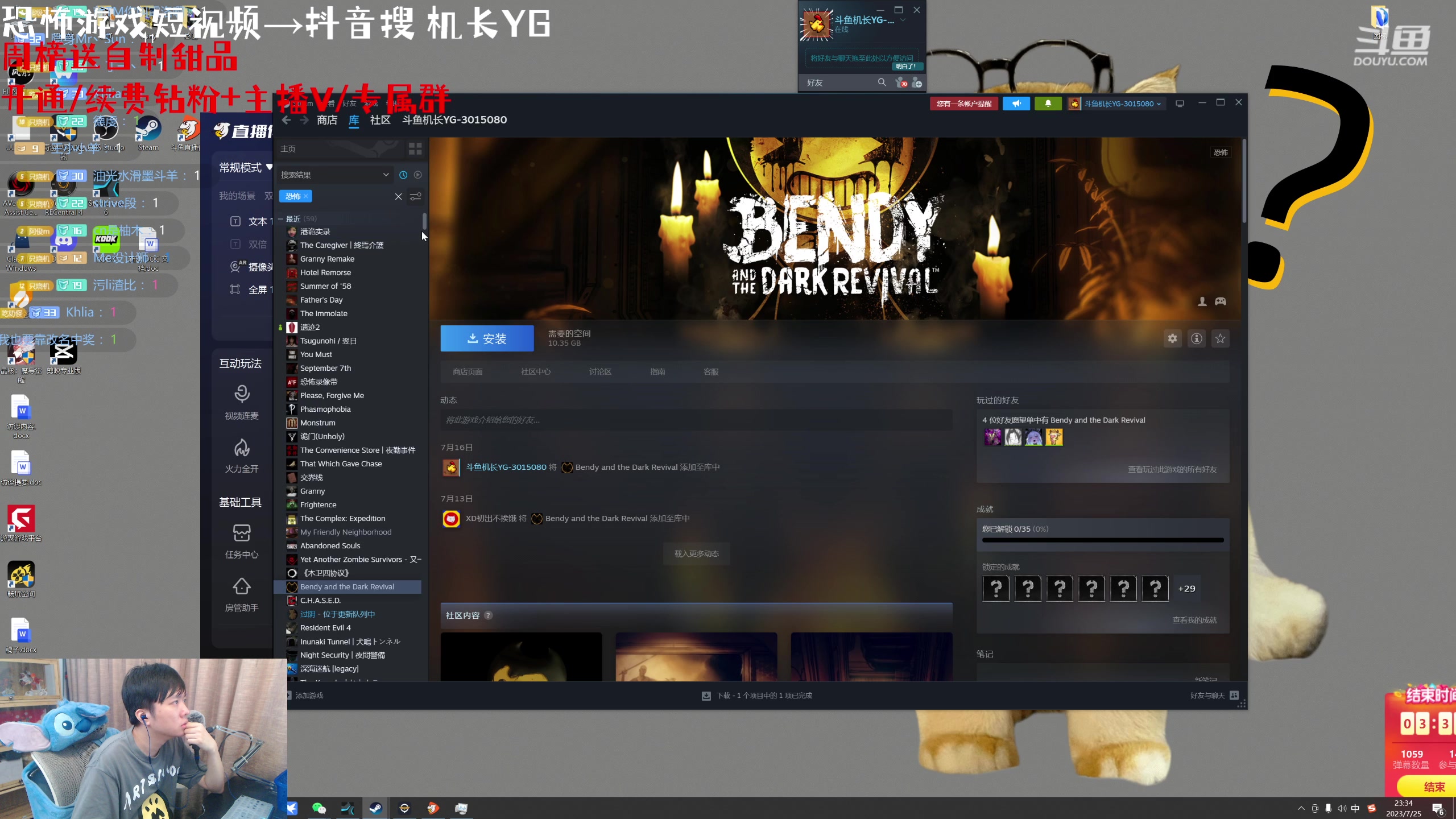Remove the 恐怖 tag filter

pyautogui.click(x=305, y=196)
